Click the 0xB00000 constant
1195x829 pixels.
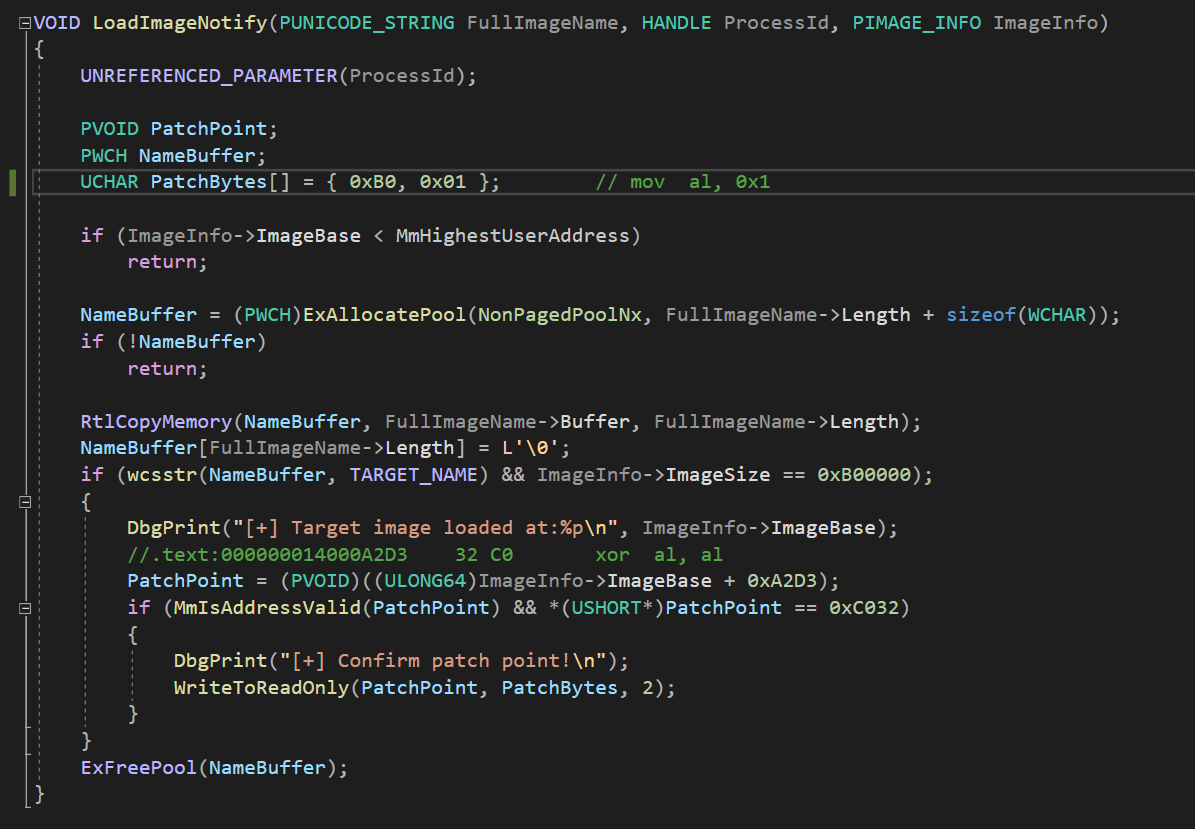point(864,475)
